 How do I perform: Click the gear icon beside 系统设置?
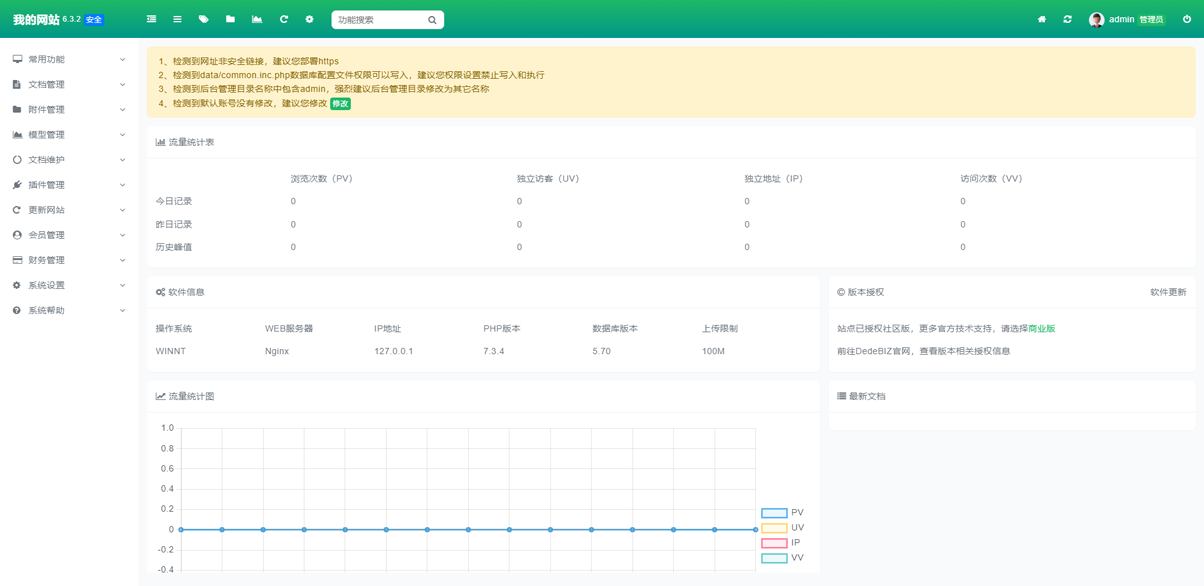tap(17, 285)
